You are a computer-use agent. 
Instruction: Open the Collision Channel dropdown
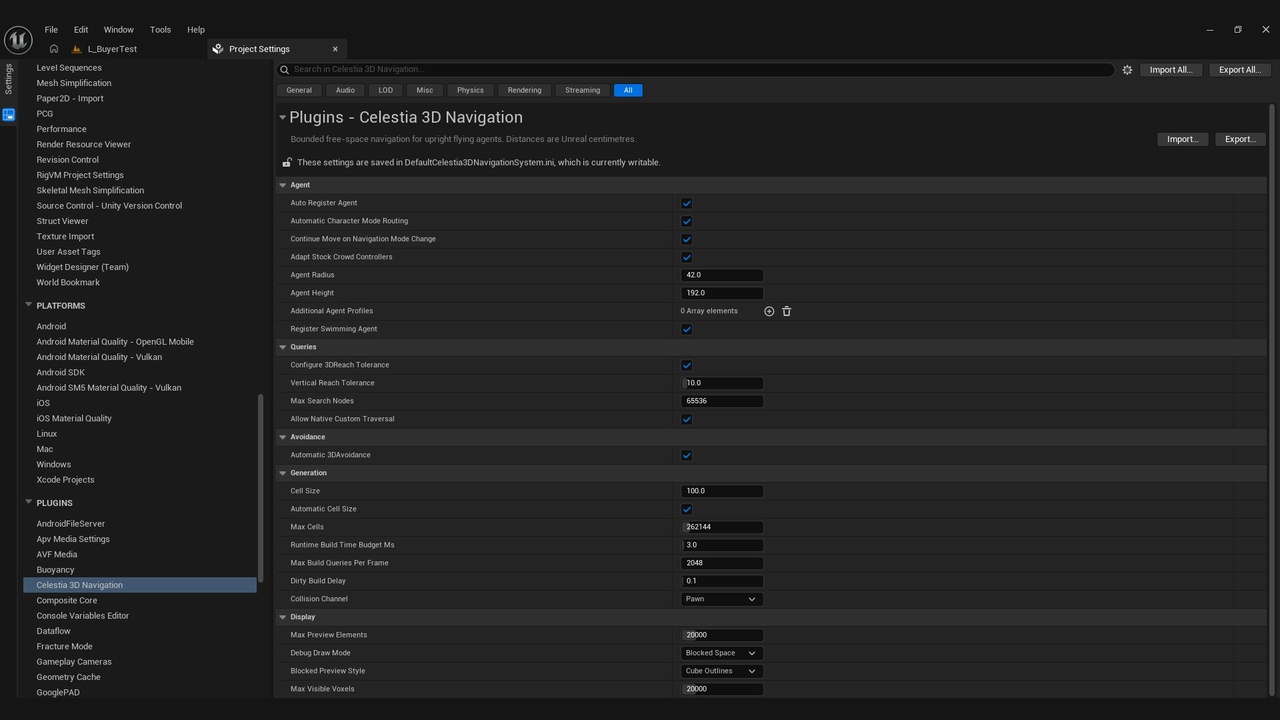point(721,599)
